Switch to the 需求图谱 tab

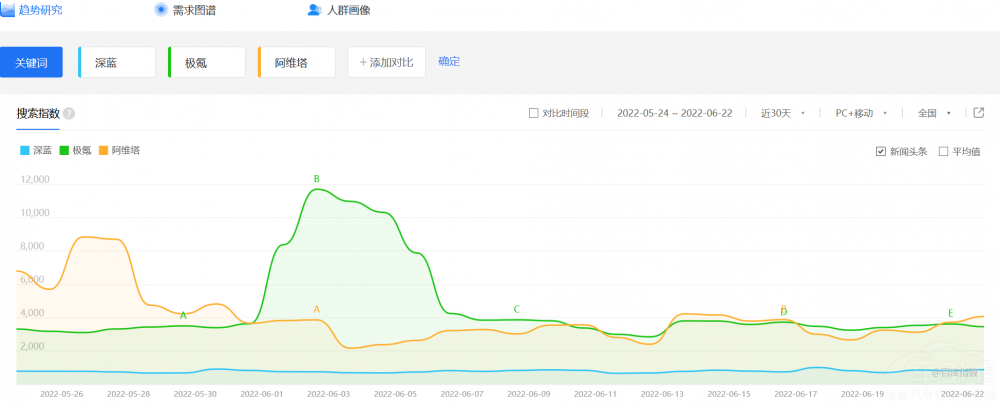(x=194, y=10)
